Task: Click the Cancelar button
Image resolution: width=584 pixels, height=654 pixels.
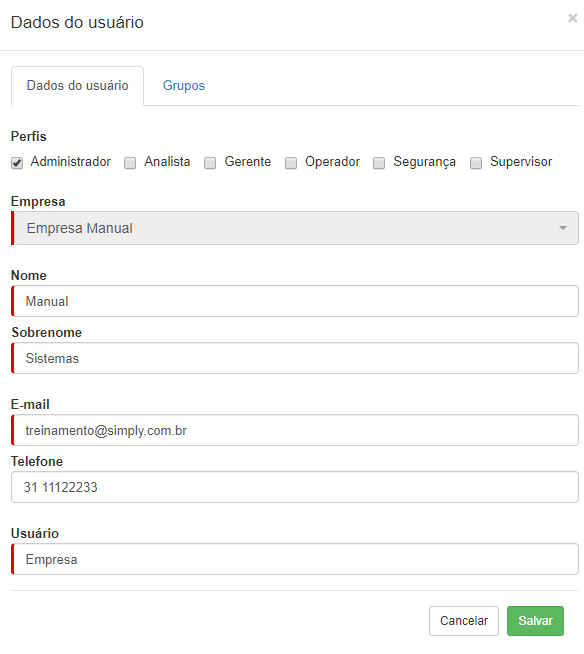Action: 464,621
